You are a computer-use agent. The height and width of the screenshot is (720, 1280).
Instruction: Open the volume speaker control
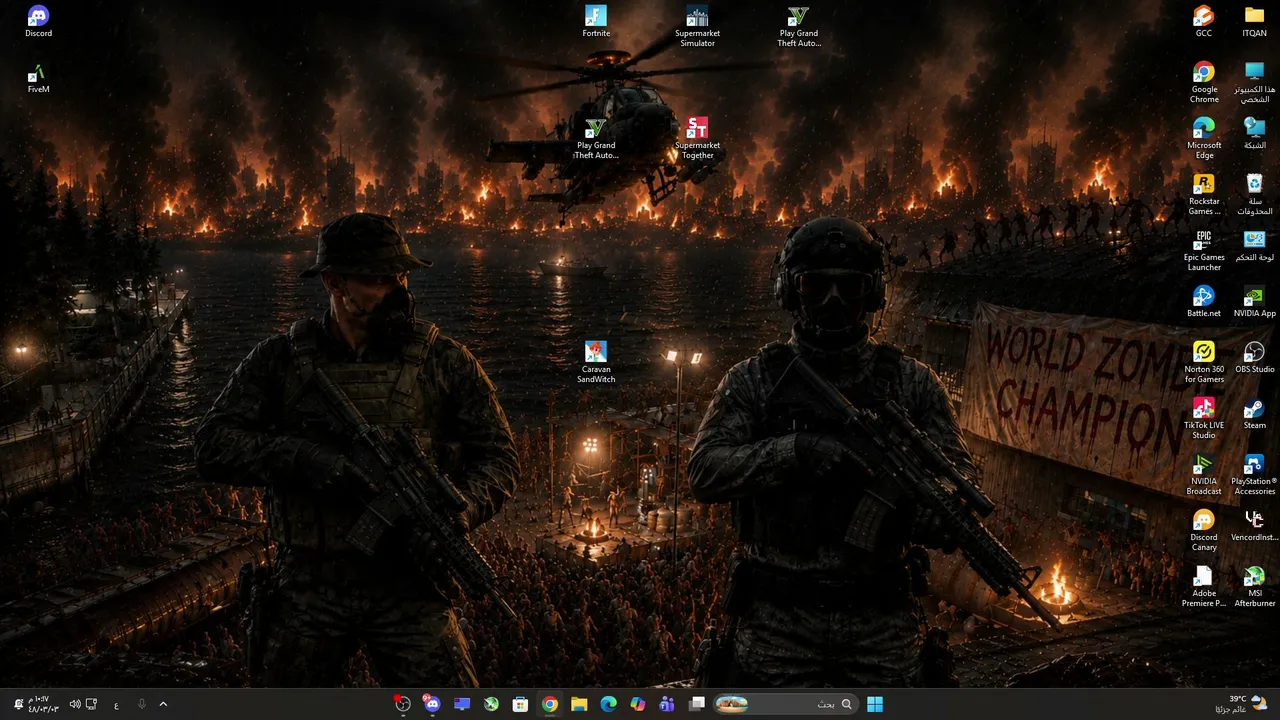75,704
